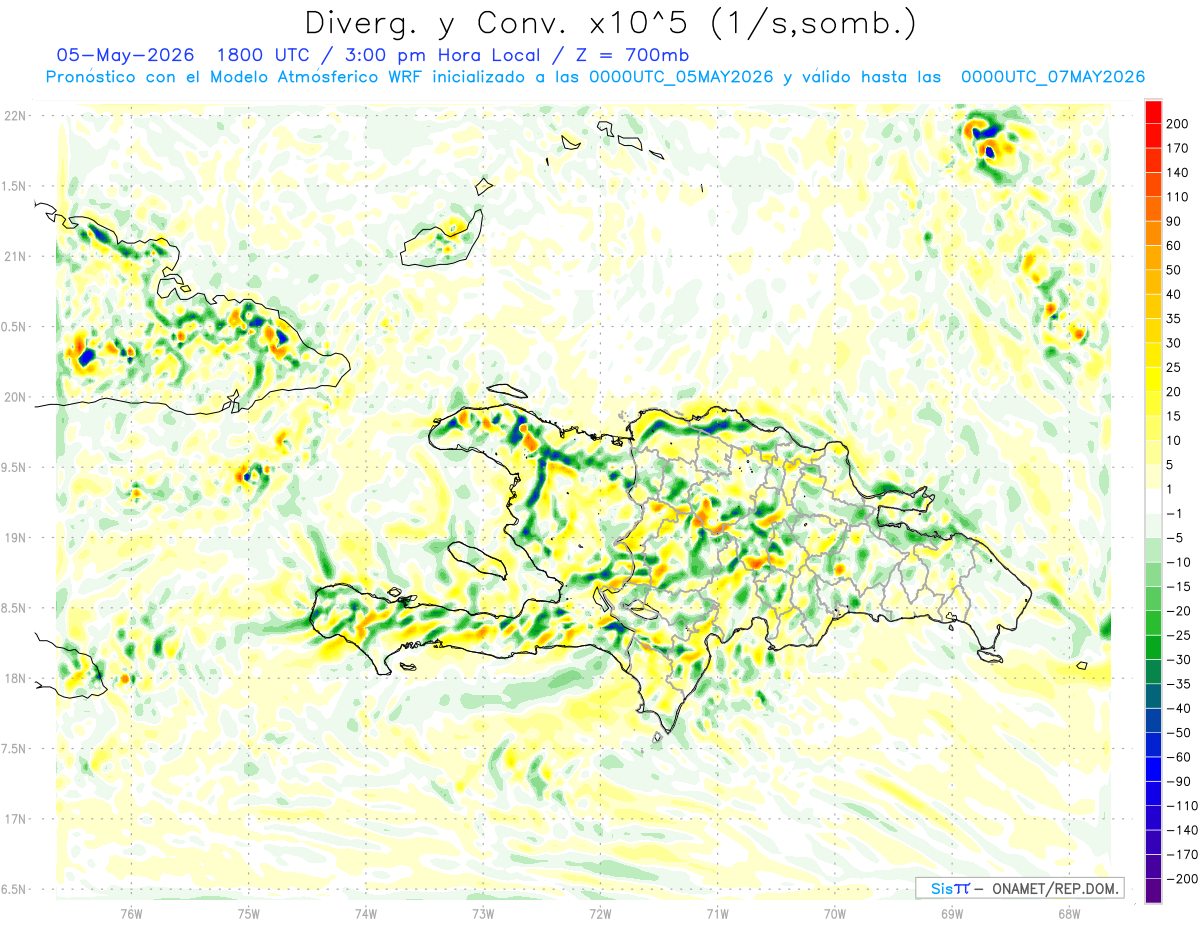This screenshot has height=927, width=1200.
Task: Click the 72W longitude axis label
Action: pos(600,914)
